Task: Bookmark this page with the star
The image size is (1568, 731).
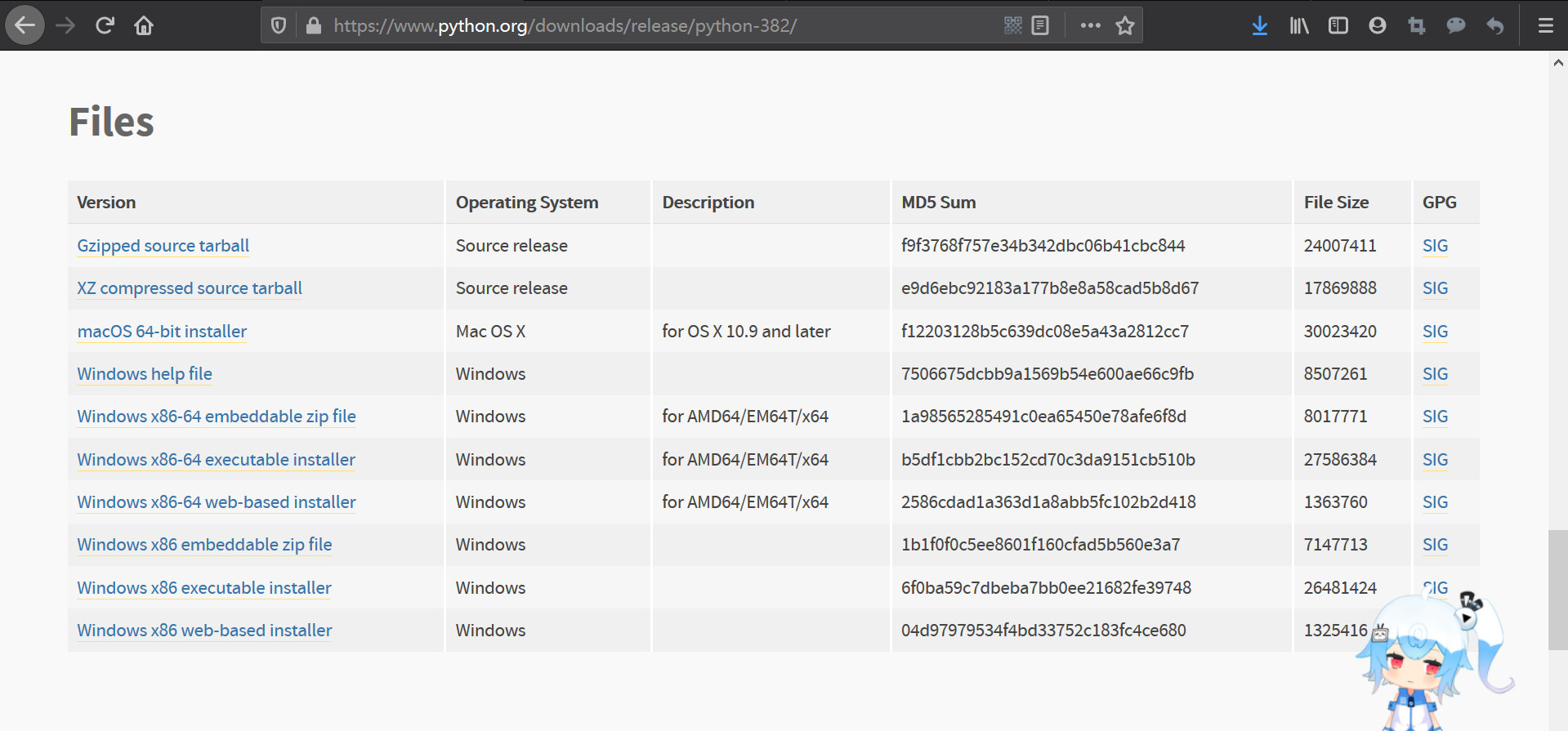Action: click(1125, 25)
